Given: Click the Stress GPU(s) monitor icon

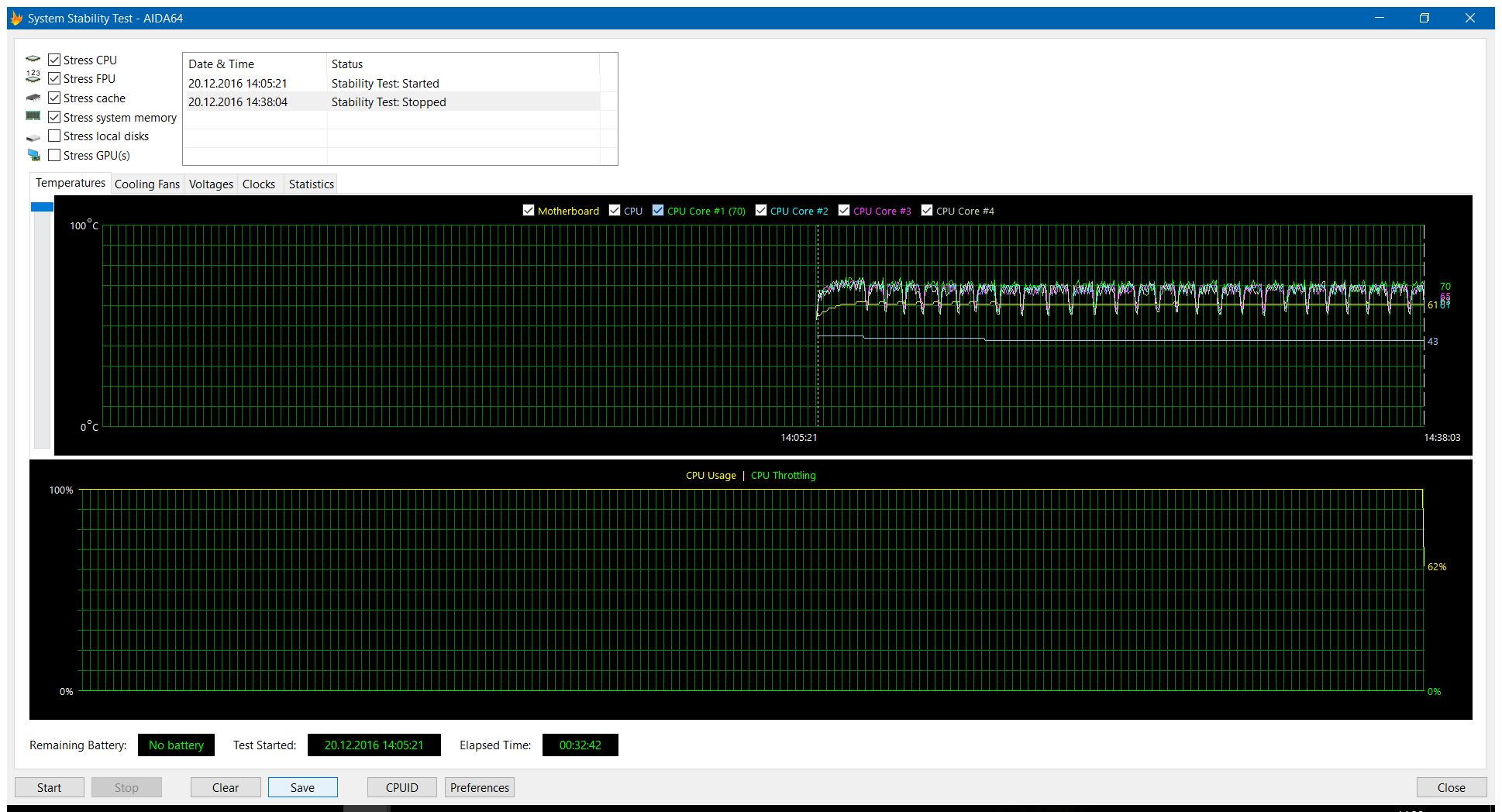Looking at the screenshot, I should (x=33, y=155).
